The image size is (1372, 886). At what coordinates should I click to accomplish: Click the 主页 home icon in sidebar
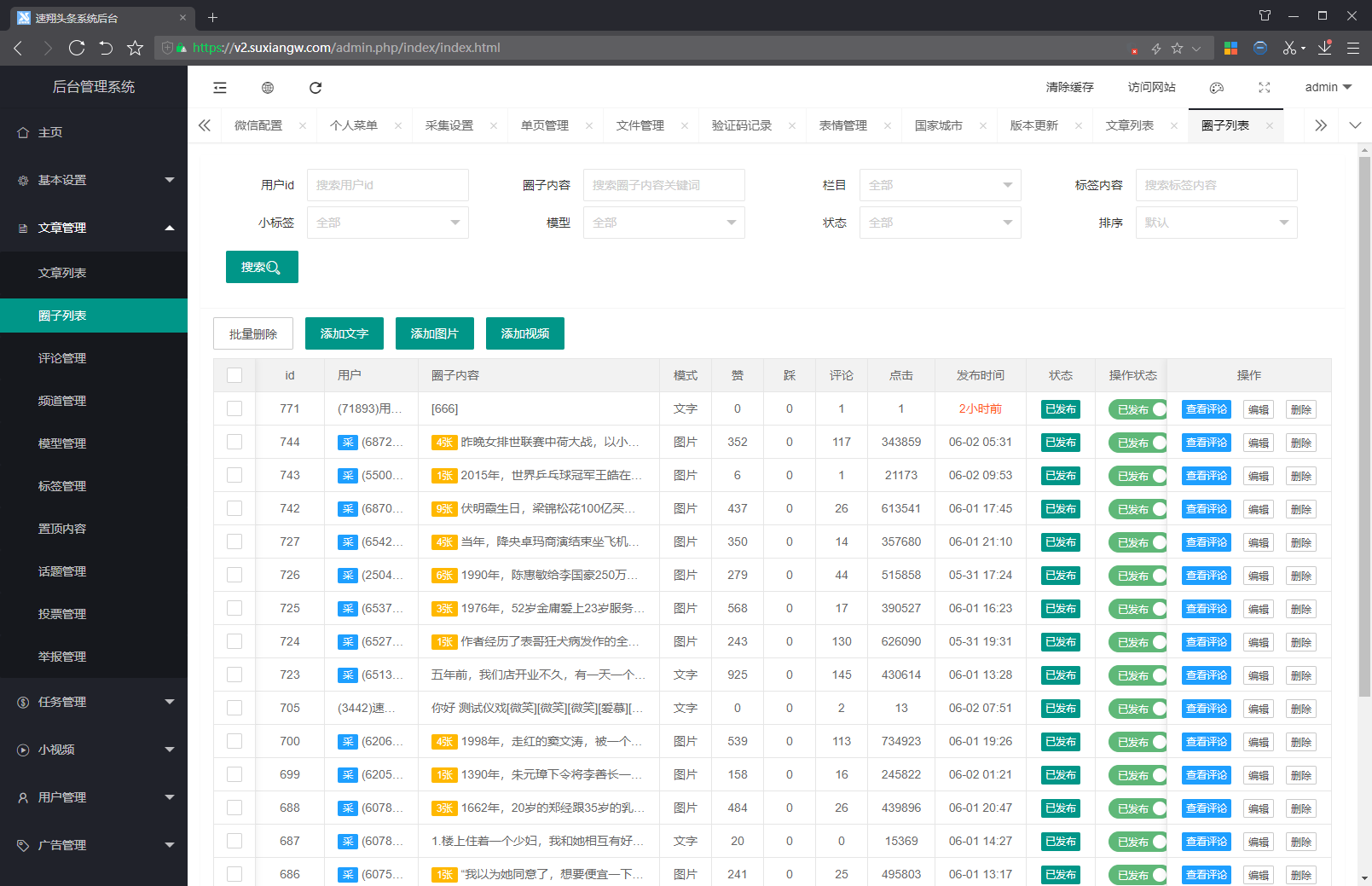[x=23, y=132]
